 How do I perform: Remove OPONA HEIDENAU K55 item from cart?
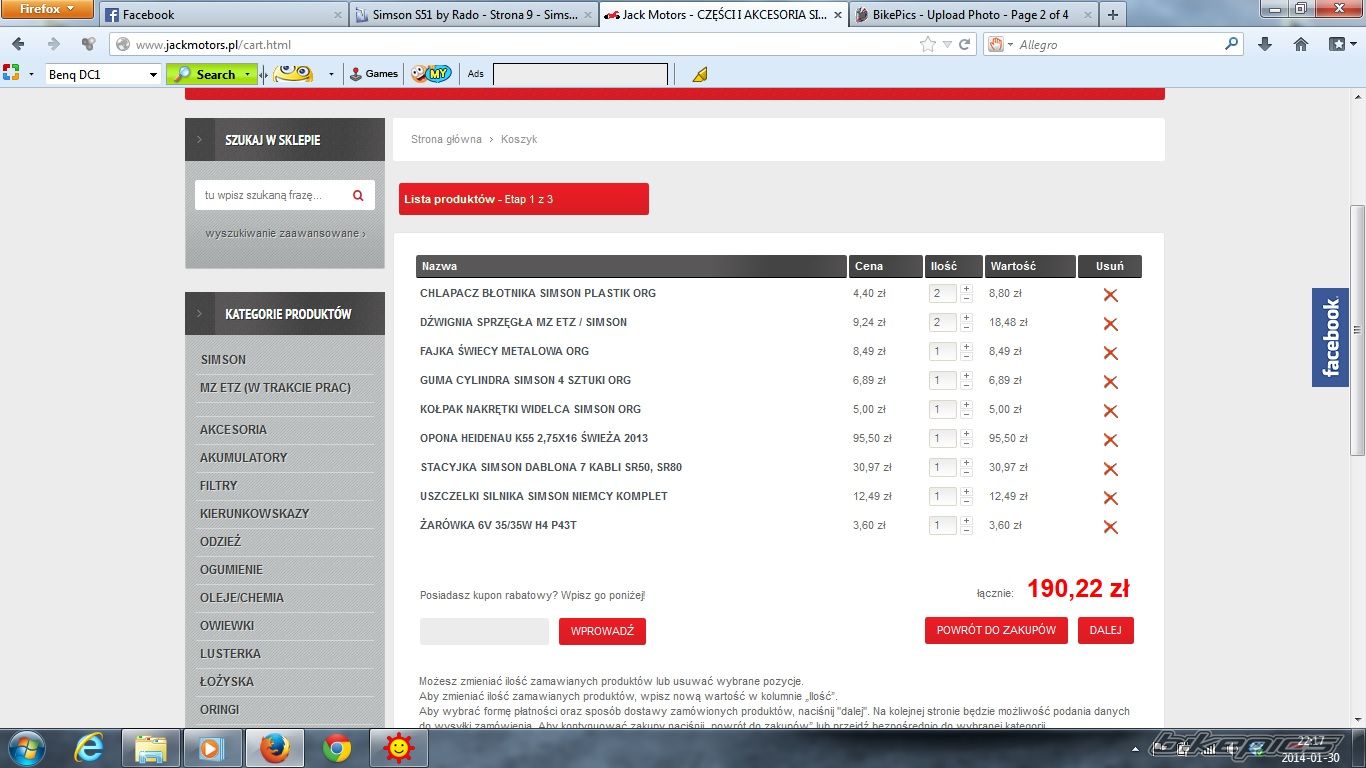(x=1110, y=440)
